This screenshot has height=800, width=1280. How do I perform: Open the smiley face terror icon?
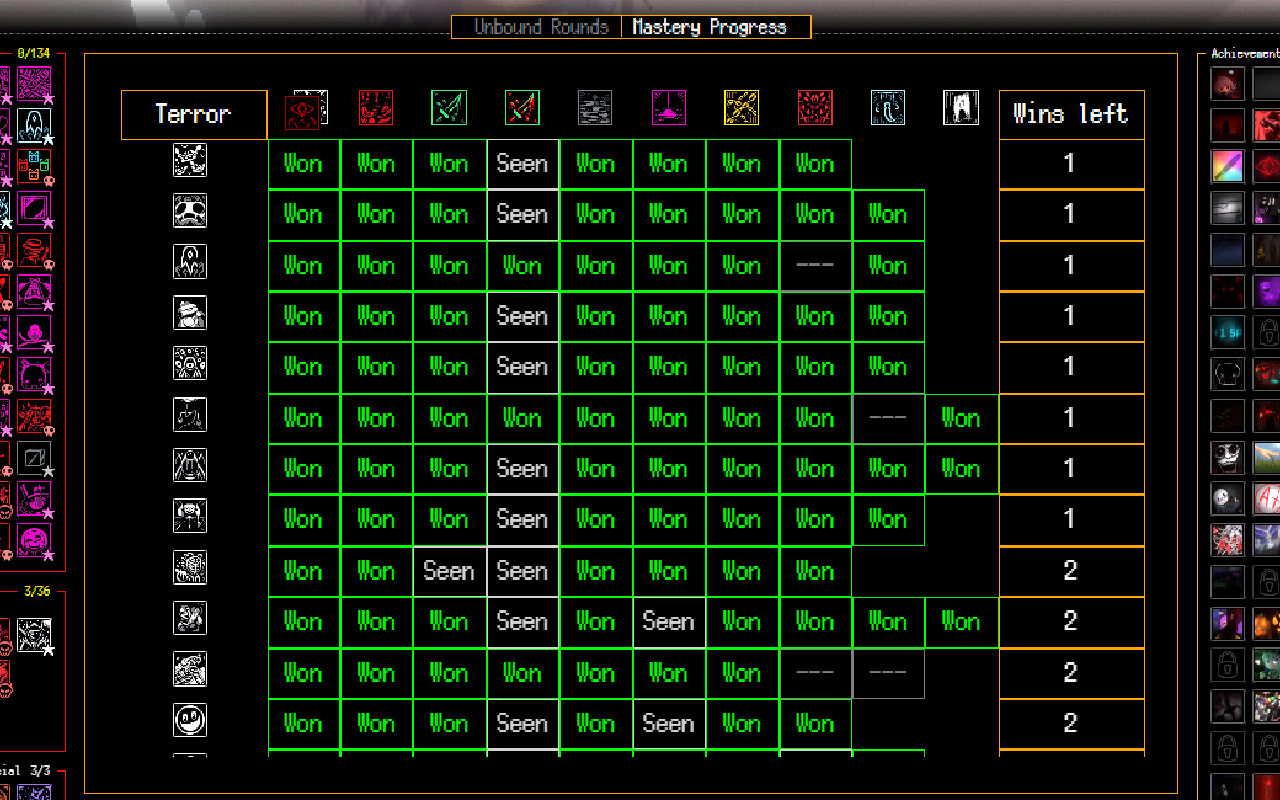190,720
